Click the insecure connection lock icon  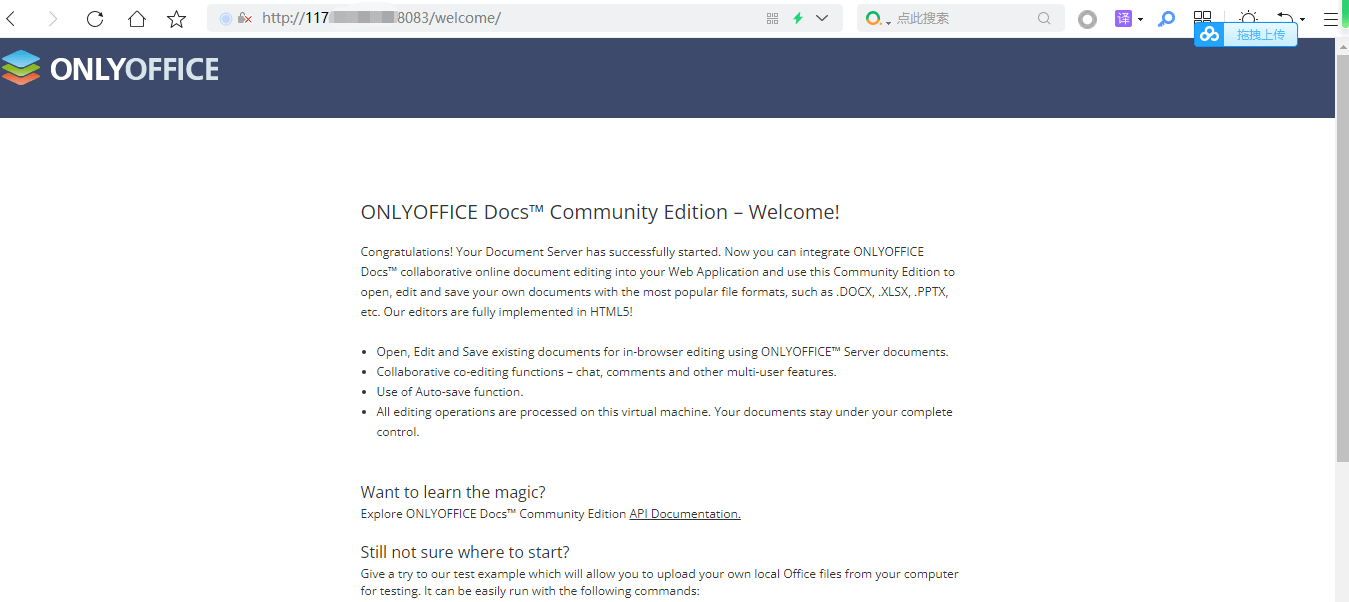pos(244,18)
